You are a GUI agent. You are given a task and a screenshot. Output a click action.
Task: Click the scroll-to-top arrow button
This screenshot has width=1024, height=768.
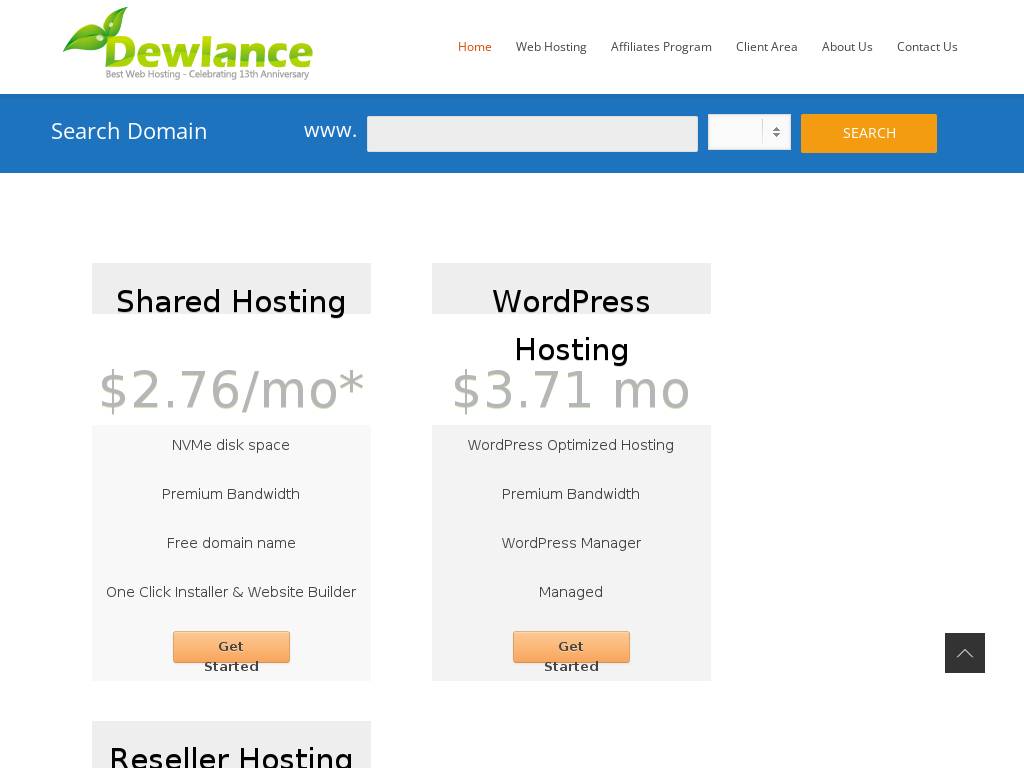click(964, 653)
